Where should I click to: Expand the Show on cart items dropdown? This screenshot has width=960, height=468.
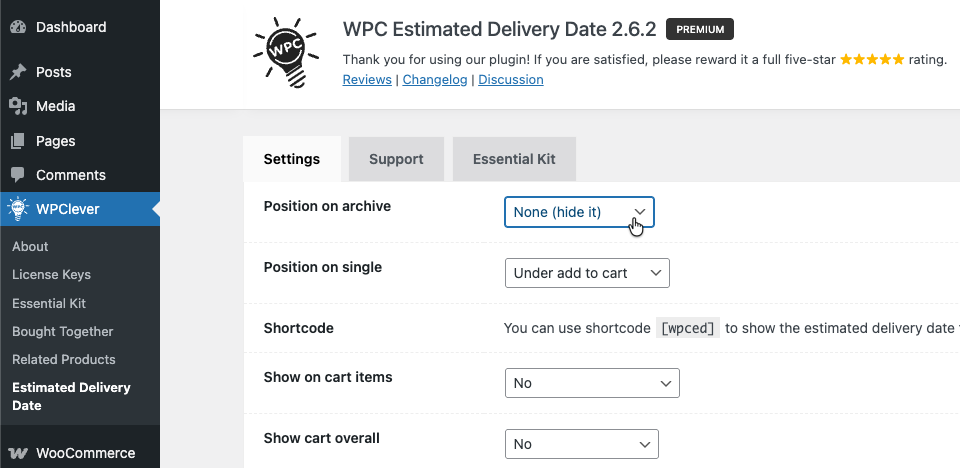click(x=591, y=383)
